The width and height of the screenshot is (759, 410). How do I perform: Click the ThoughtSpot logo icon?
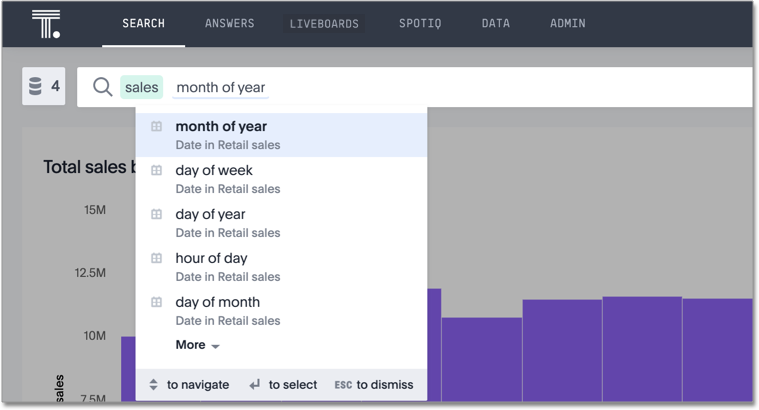pyautogui.click(x=46, y=24)
